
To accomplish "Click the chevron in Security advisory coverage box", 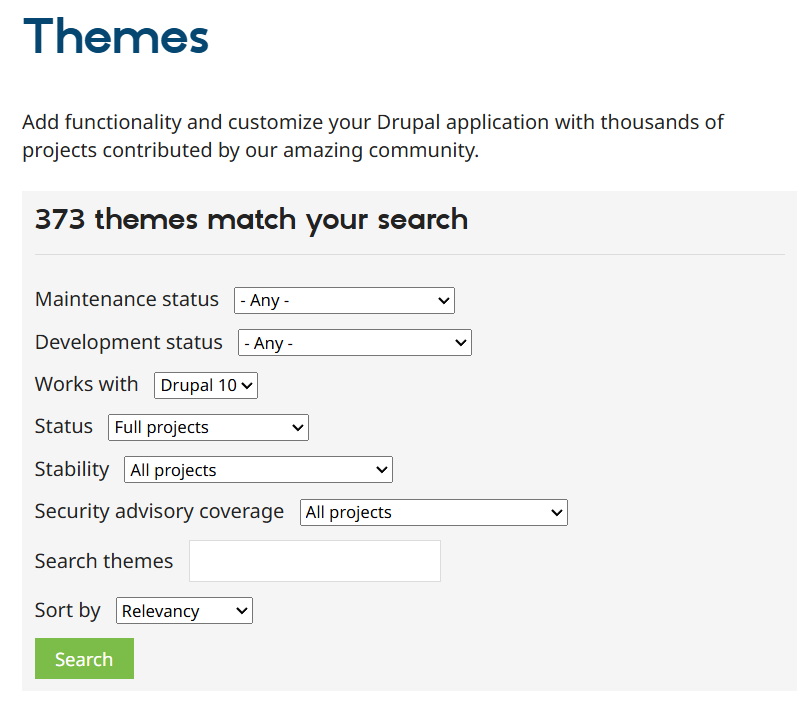I will (557, 512).
